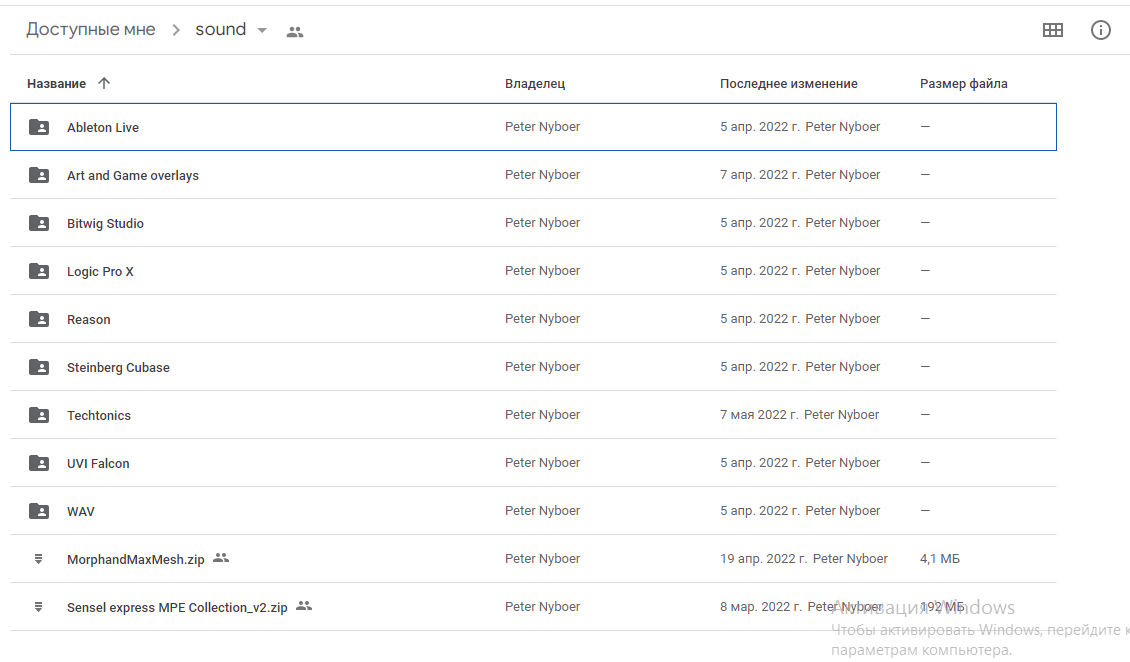
Task: Click the Techtonics folder icon
Action: [x=39, y=415]
